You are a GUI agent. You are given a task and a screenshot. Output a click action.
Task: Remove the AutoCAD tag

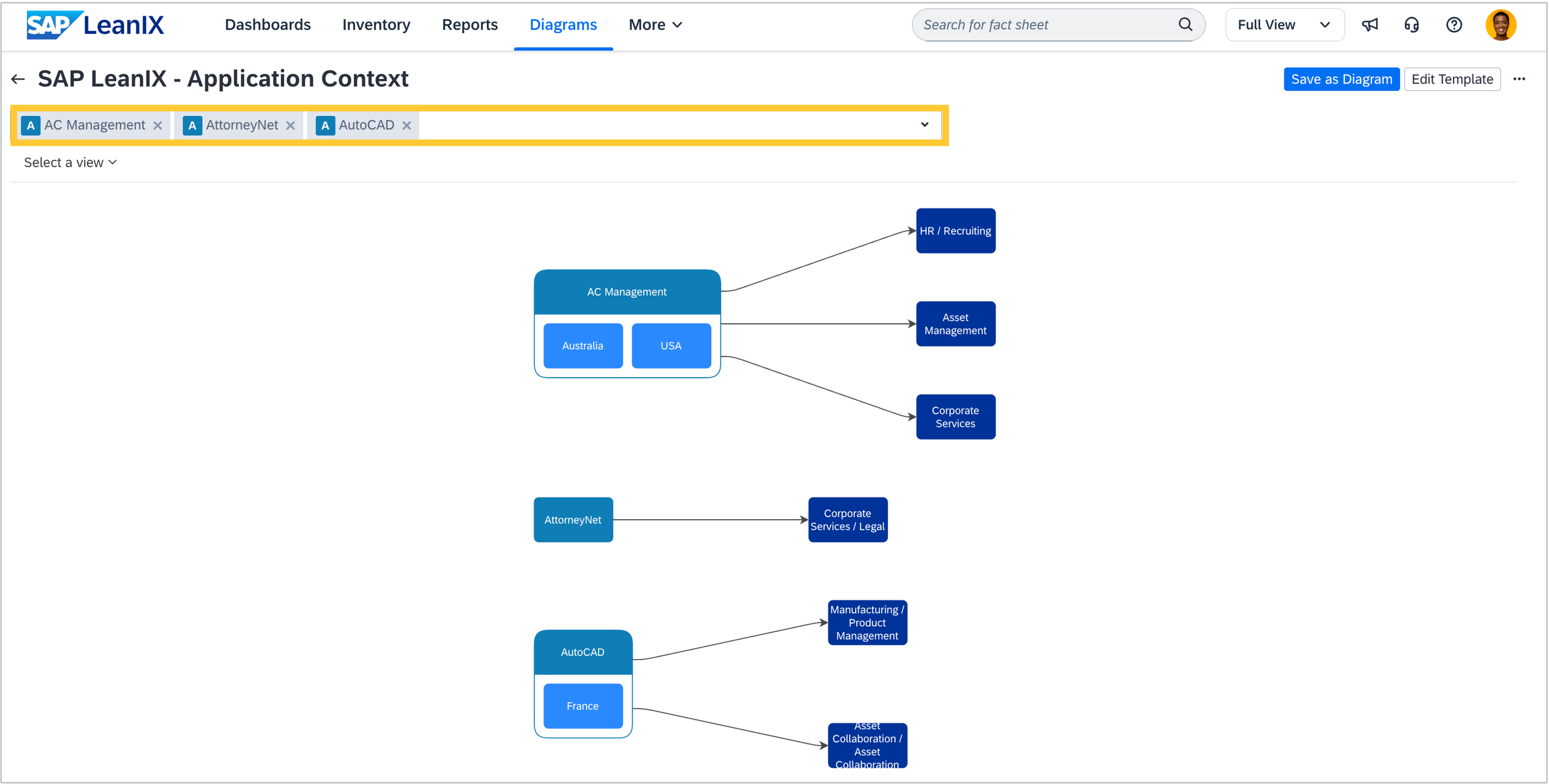click(407, 125)
